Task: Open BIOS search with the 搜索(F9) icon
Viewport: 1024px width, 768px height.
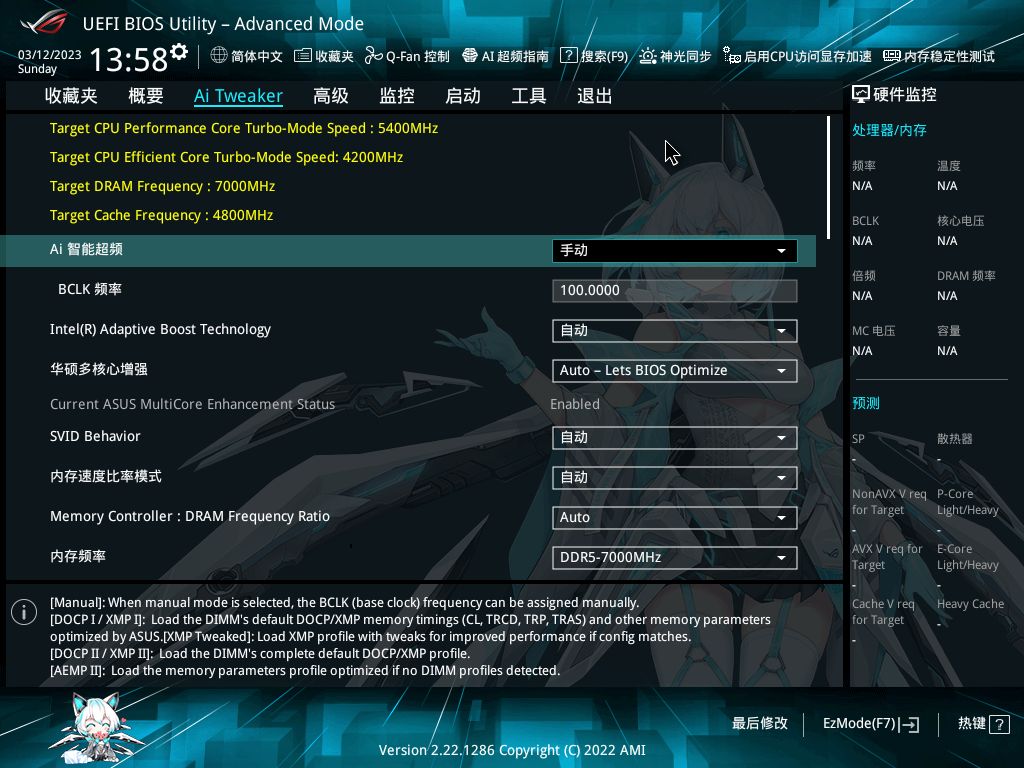Action: pyautogui.click(x=596, y=56)
